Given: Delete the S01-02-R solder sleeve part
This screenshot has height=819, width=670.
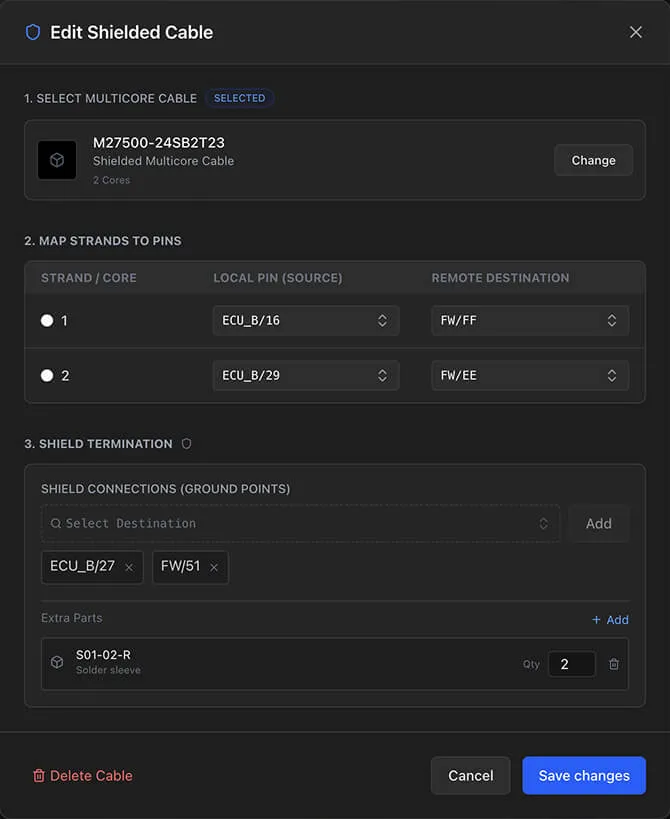Looking at the screenshot, I should [x=614, y=664].
